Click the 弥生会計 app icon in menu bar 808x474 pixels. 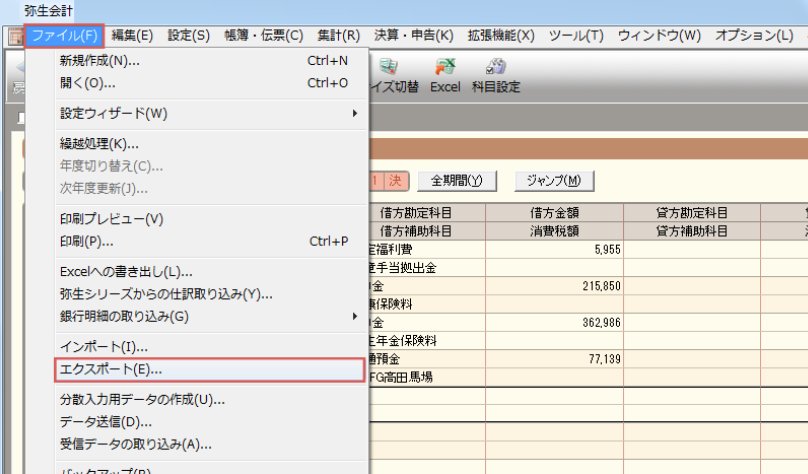(x=15, y=36)
